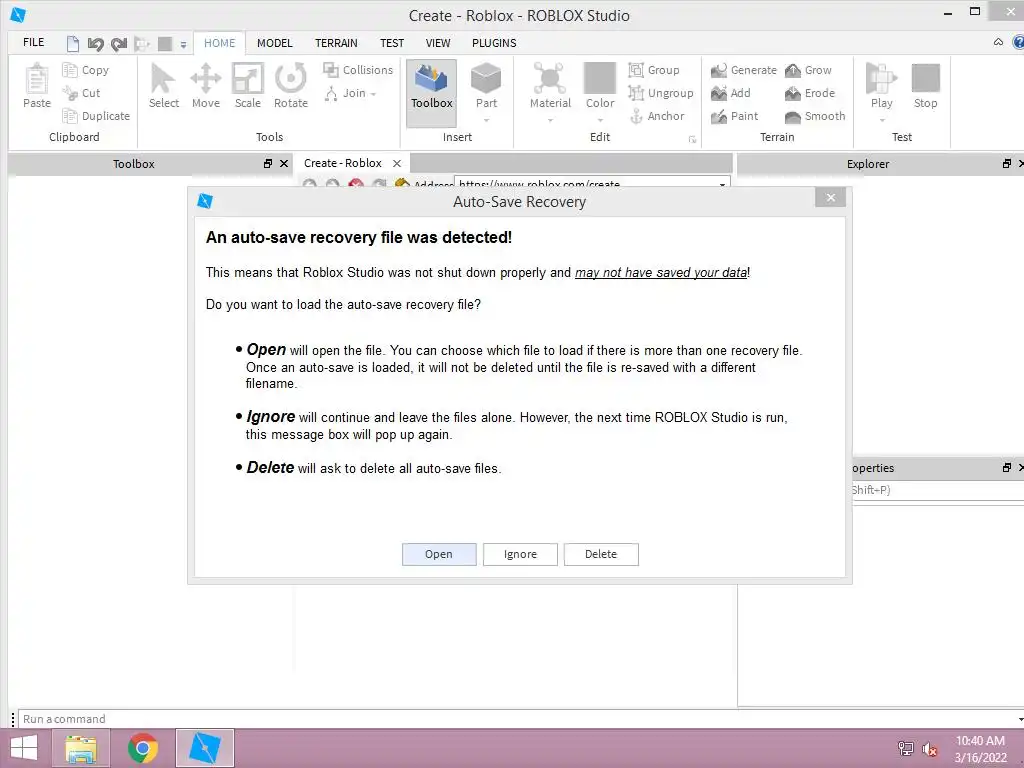Click Ungroup in the Edit section
Screen dimensions: 1024x768
click(661, 93)
